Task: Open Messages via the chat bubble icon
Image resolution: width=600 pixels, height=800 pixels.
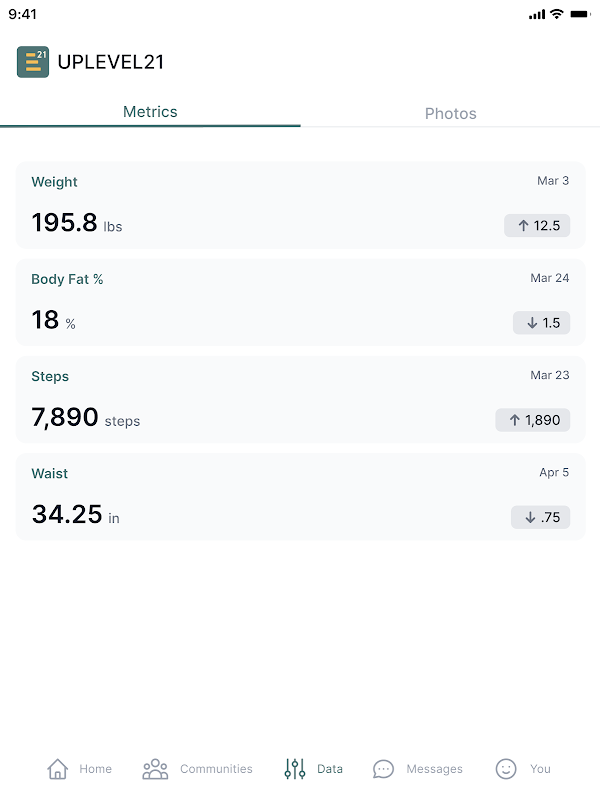Action: (x=383, y=769)
